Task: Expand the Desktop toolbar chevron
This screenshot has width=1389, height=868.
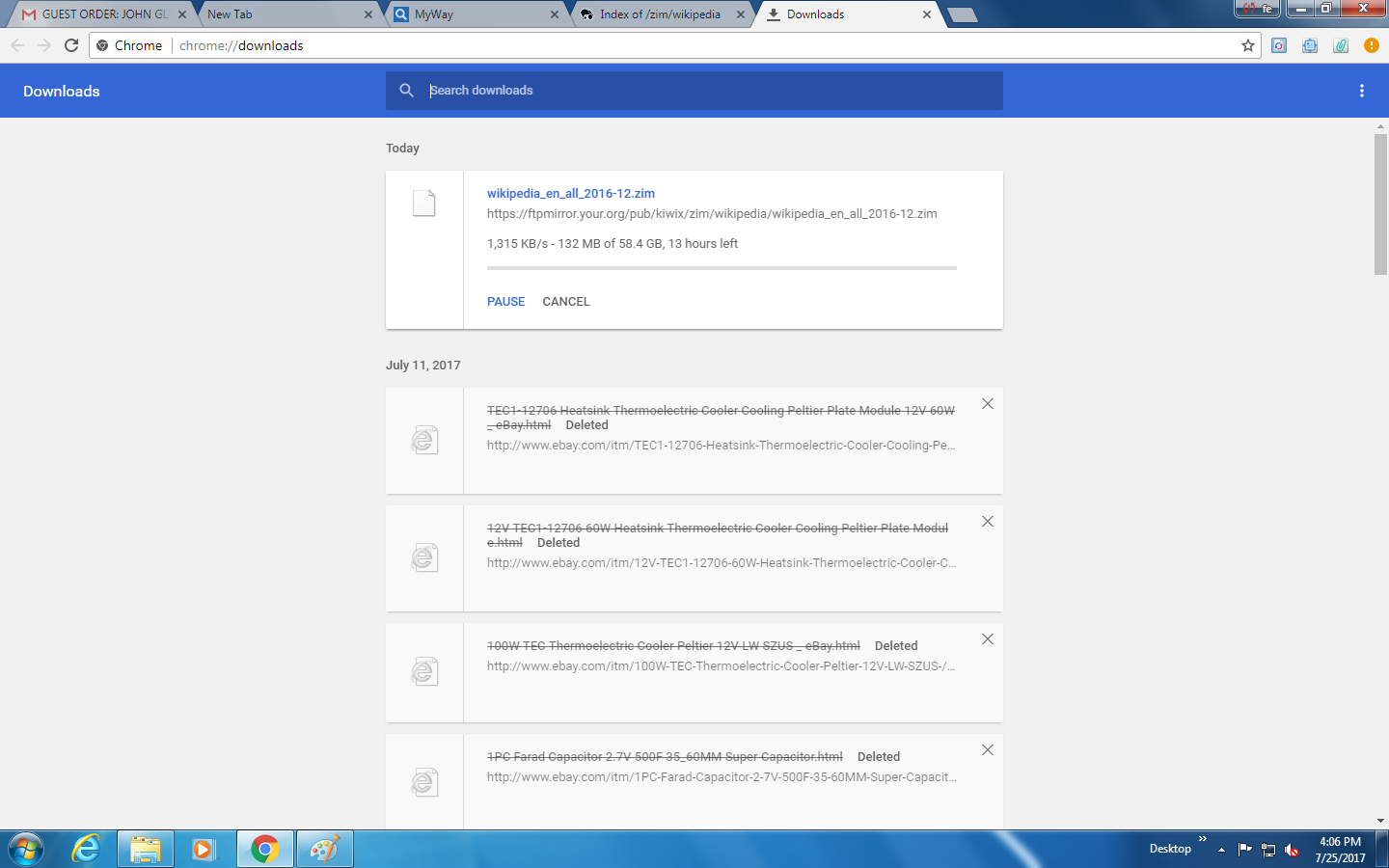Action: coord(1203,839)
